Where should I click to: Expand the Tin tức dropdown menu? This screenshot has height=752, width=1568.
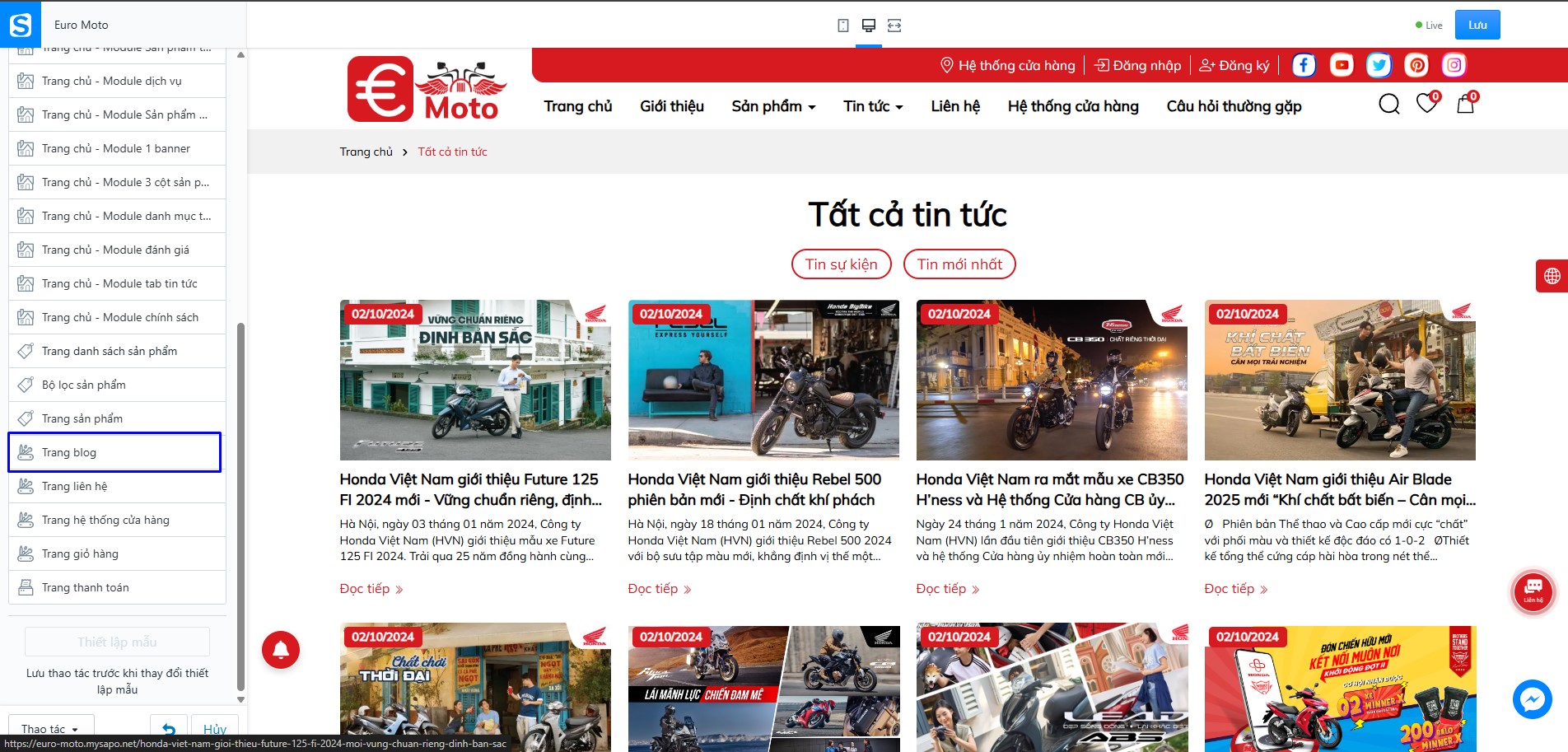(x=873, y=106)
